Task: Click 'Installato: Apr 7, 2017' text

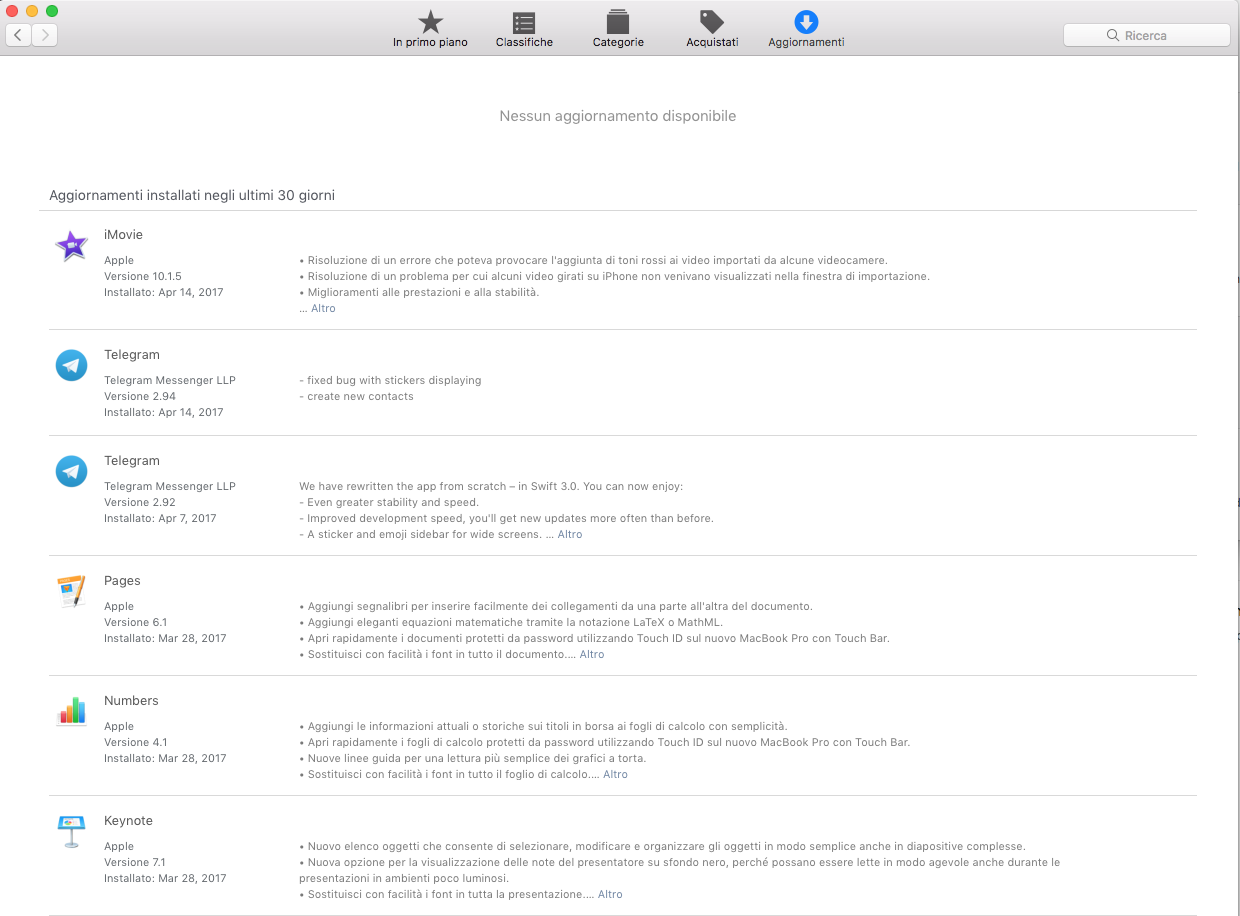Action: pyautogui.click(x=160, y=519)
